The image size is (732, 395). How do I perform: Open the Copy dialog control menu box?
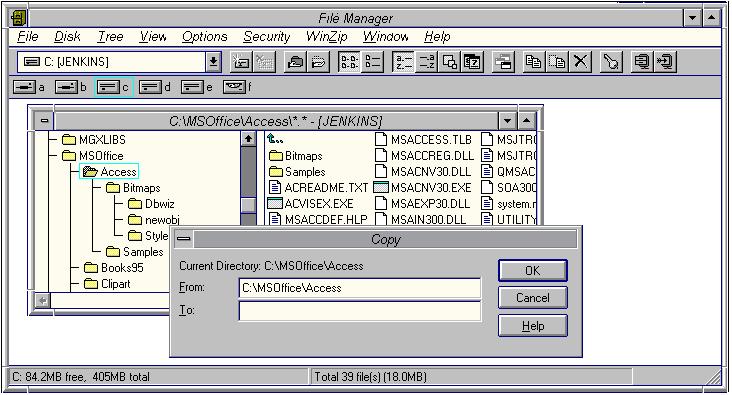tap(183, 239)
